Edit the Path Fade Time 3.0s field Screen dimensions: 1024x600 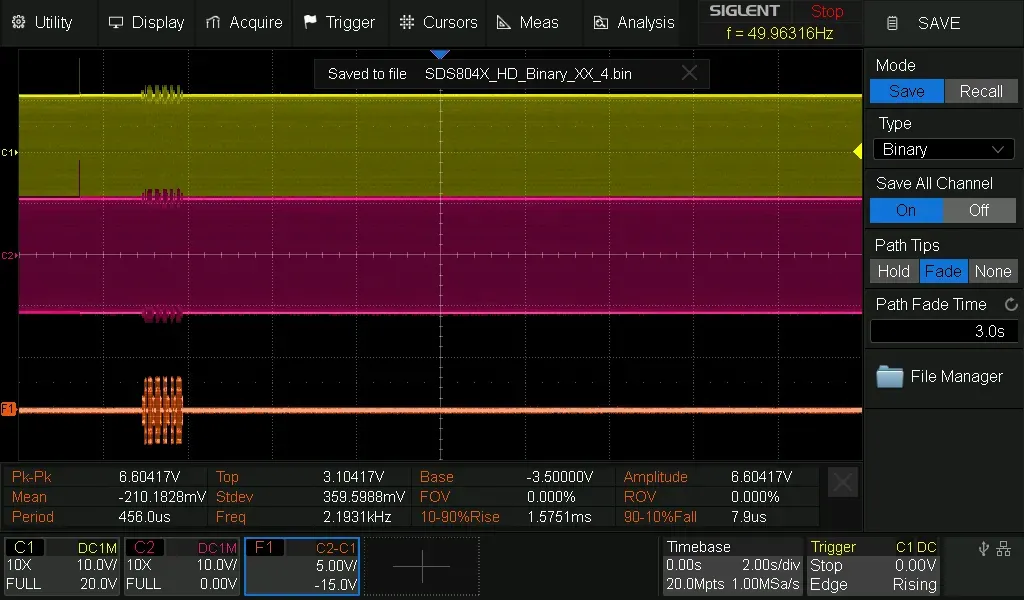tap(943, 331)
